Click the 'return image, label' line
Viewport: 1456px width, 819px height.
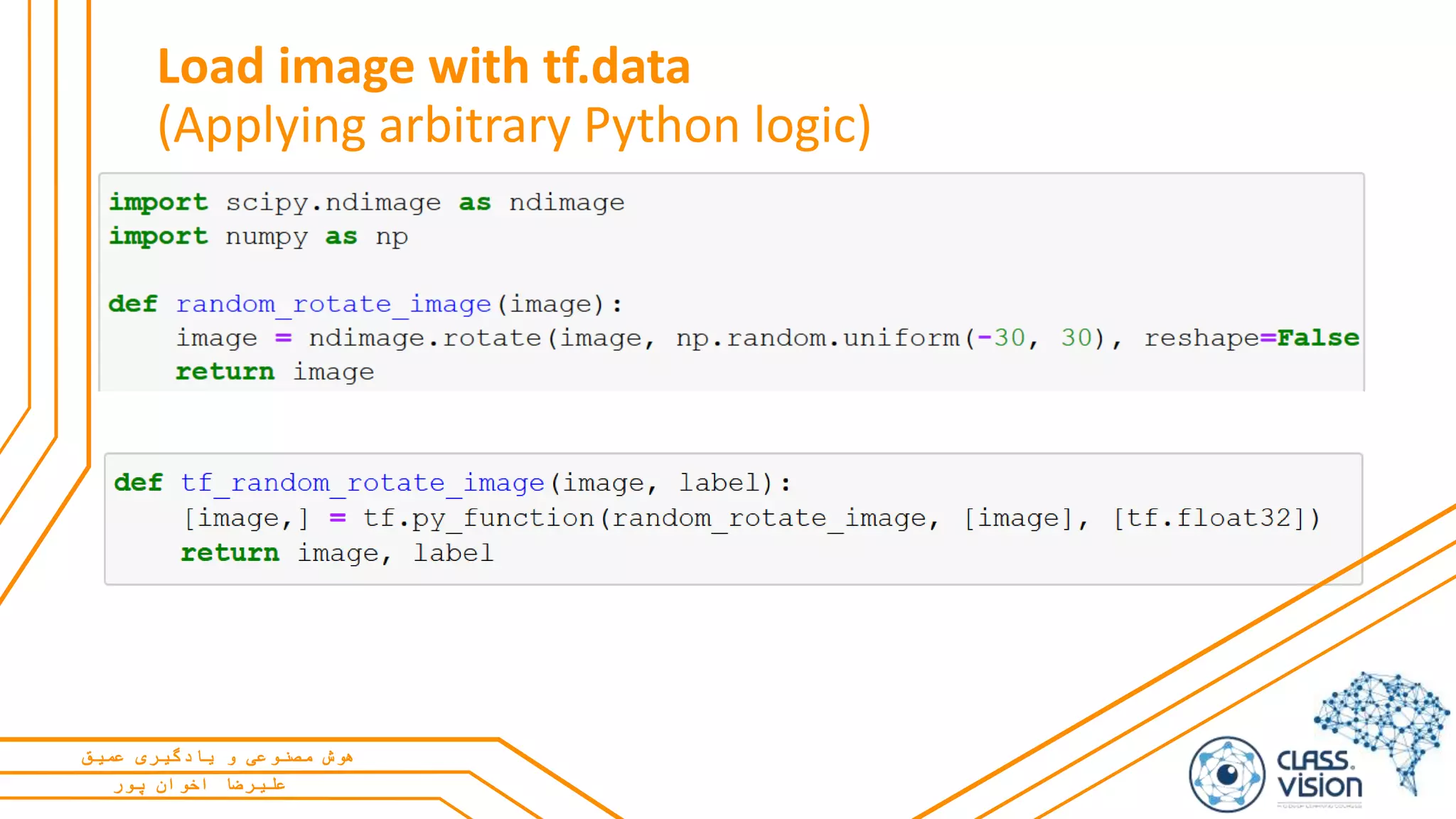336,553
